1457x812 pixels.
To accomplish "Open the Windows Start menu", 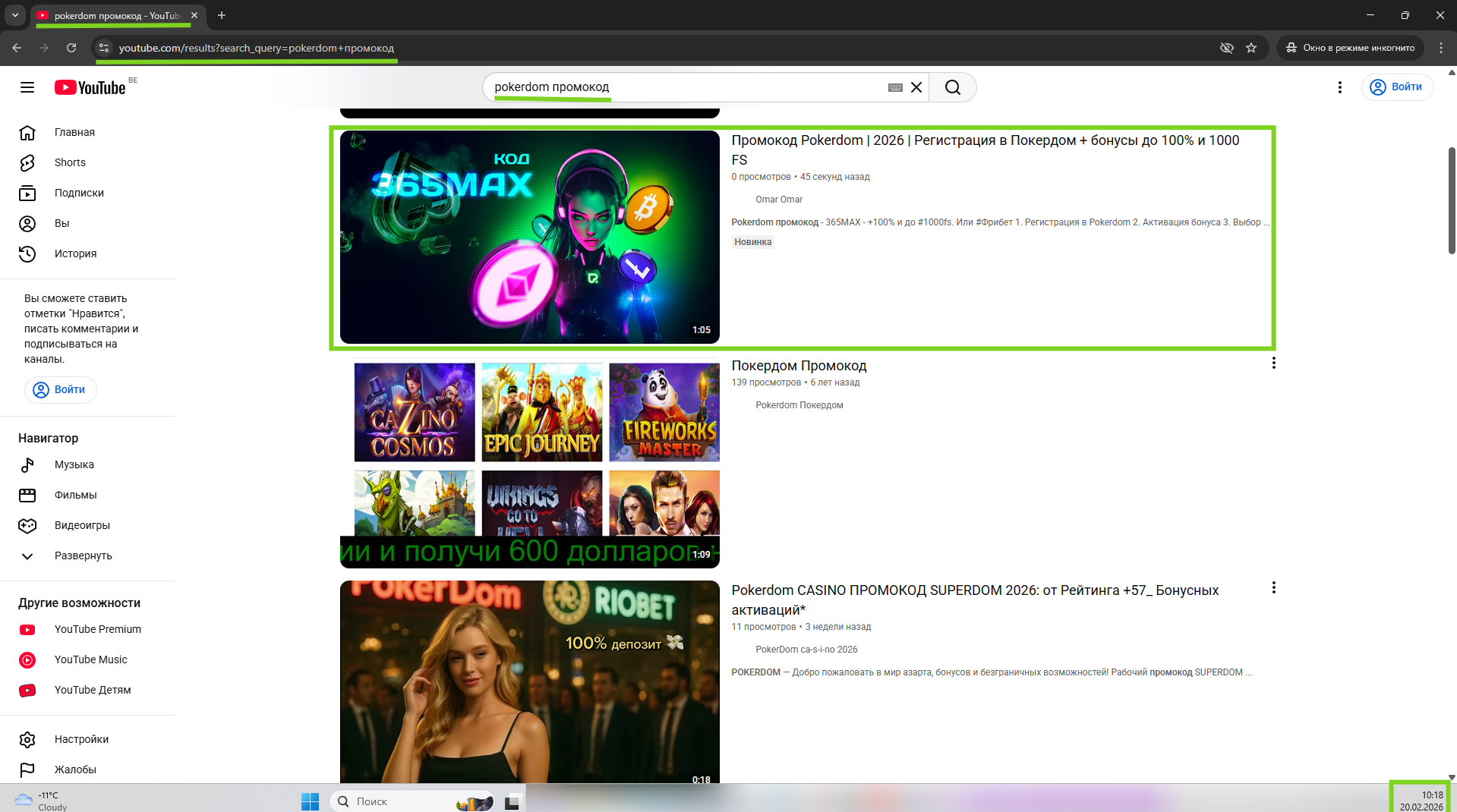I will (310, 801).
